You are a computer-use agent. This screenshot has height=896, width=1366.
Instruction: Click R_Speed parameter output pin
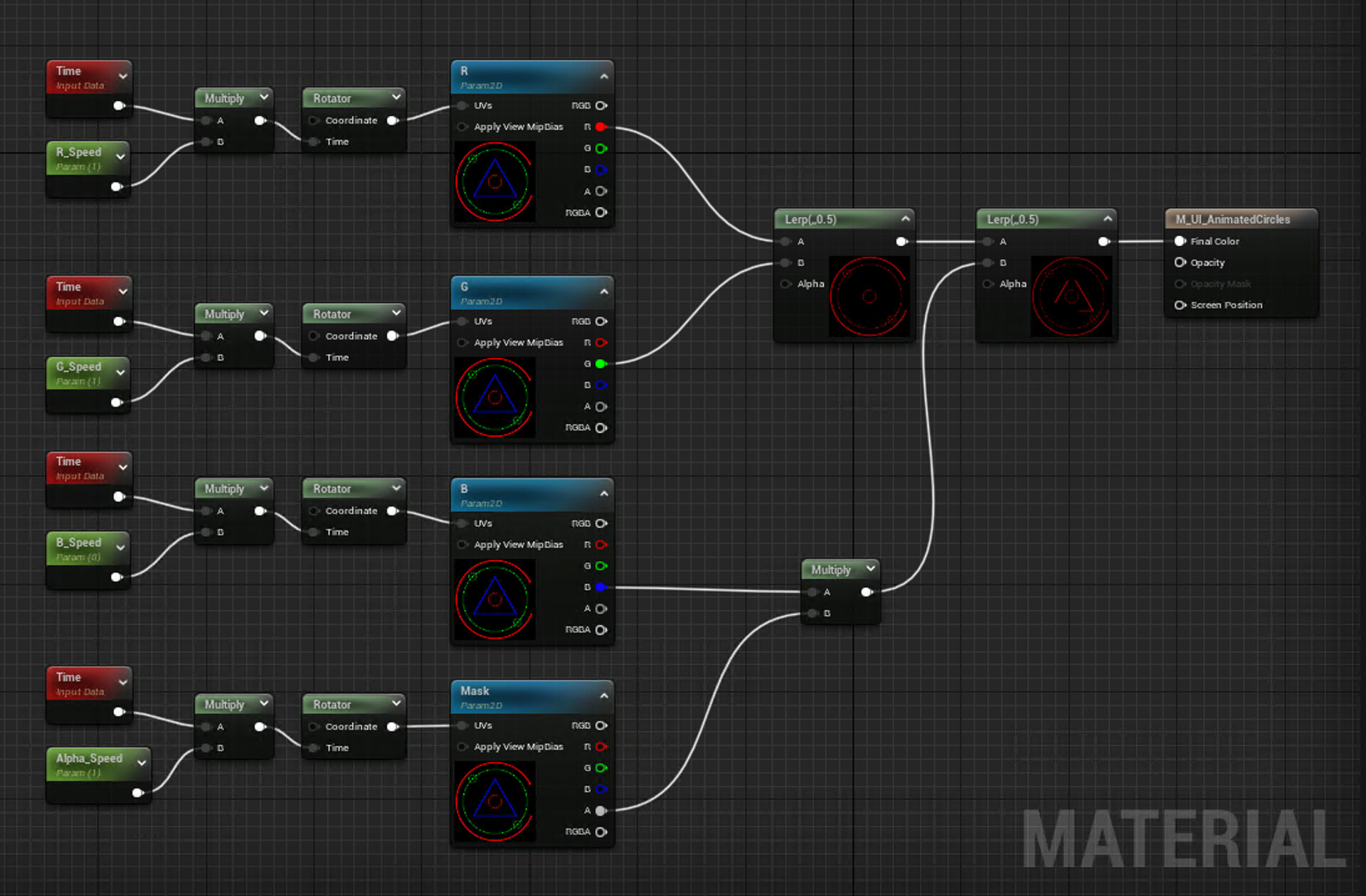[x=116, y=187]
